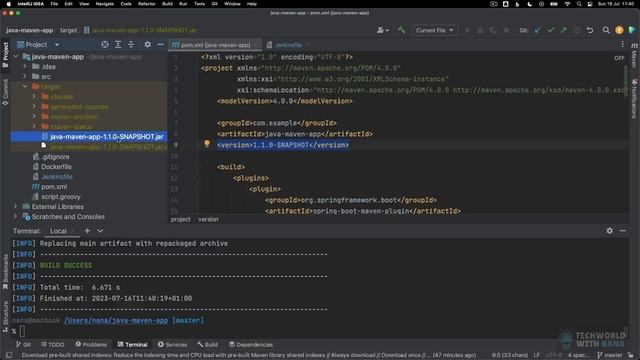
Task: Click the Run triangle button in toolbar
Action: (x=468, y=30)
